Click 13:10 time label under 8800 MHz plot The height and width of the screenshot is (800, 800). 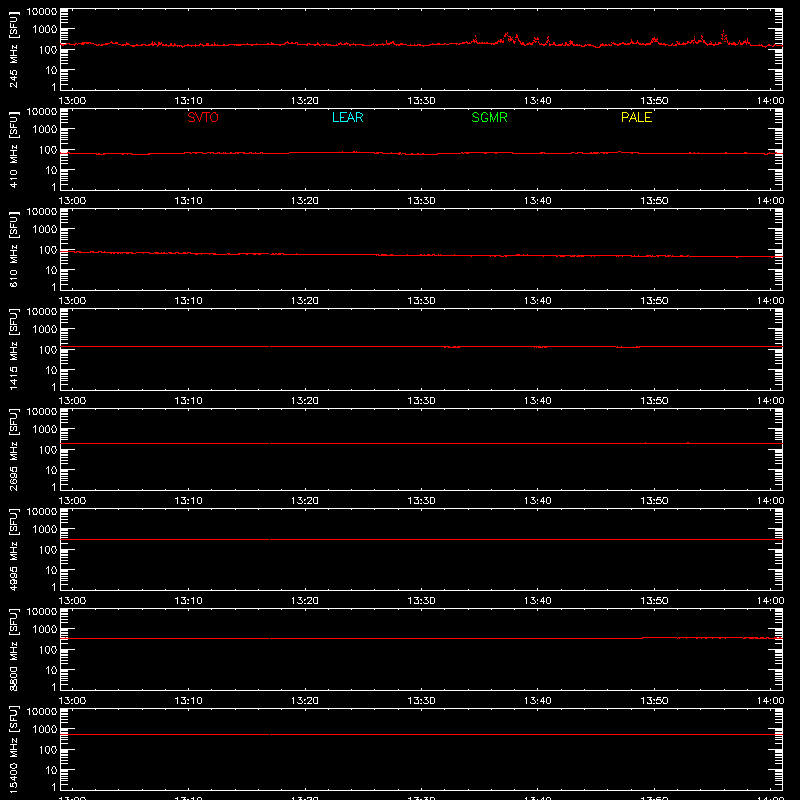188,701
